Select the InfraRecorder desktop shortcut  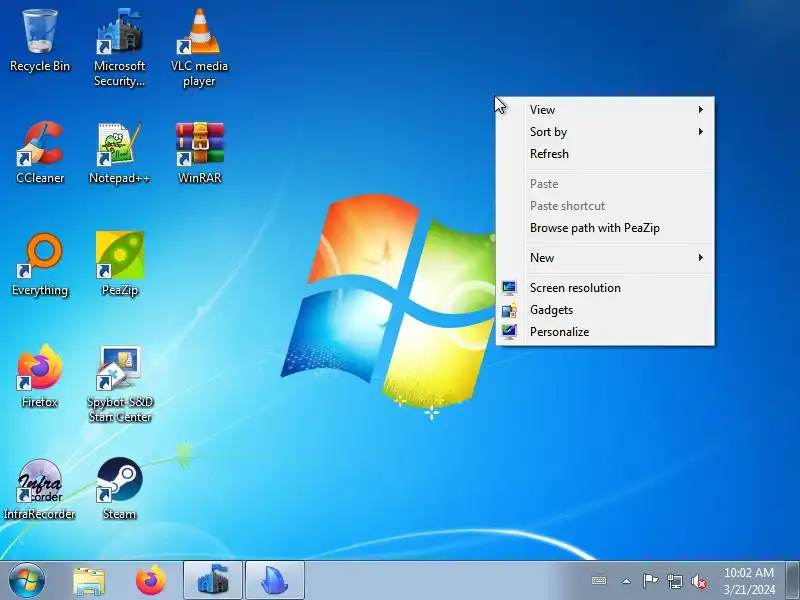[x=40, y=489]
